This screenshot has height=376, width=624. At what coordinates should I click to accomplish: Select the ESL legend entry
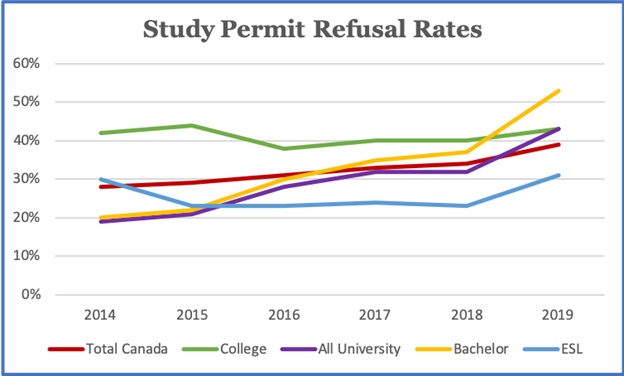[x=553, y=349]
